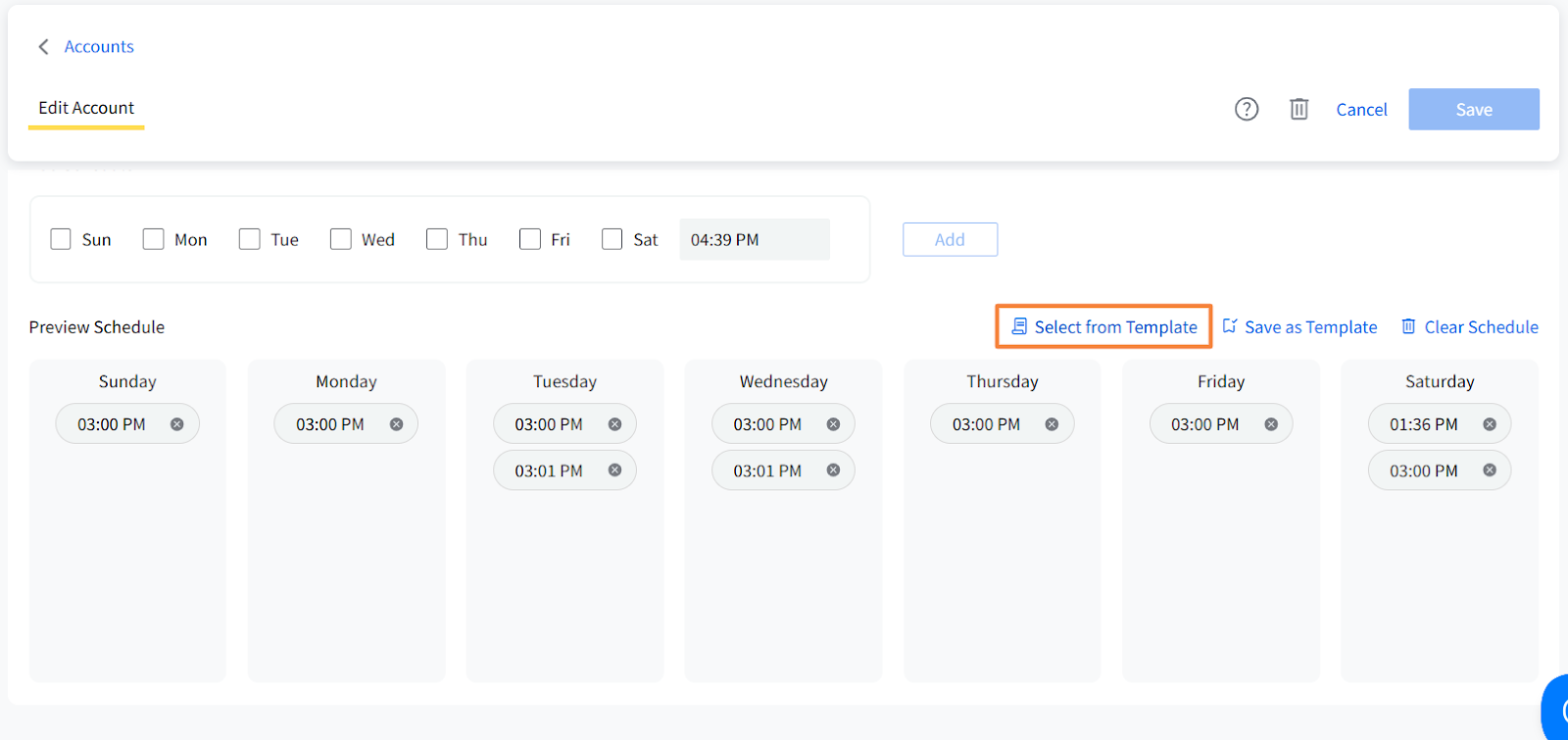Go back using the Accounts arrow
The width and height of the screenshot is (1568, 740).
(43, 47)
